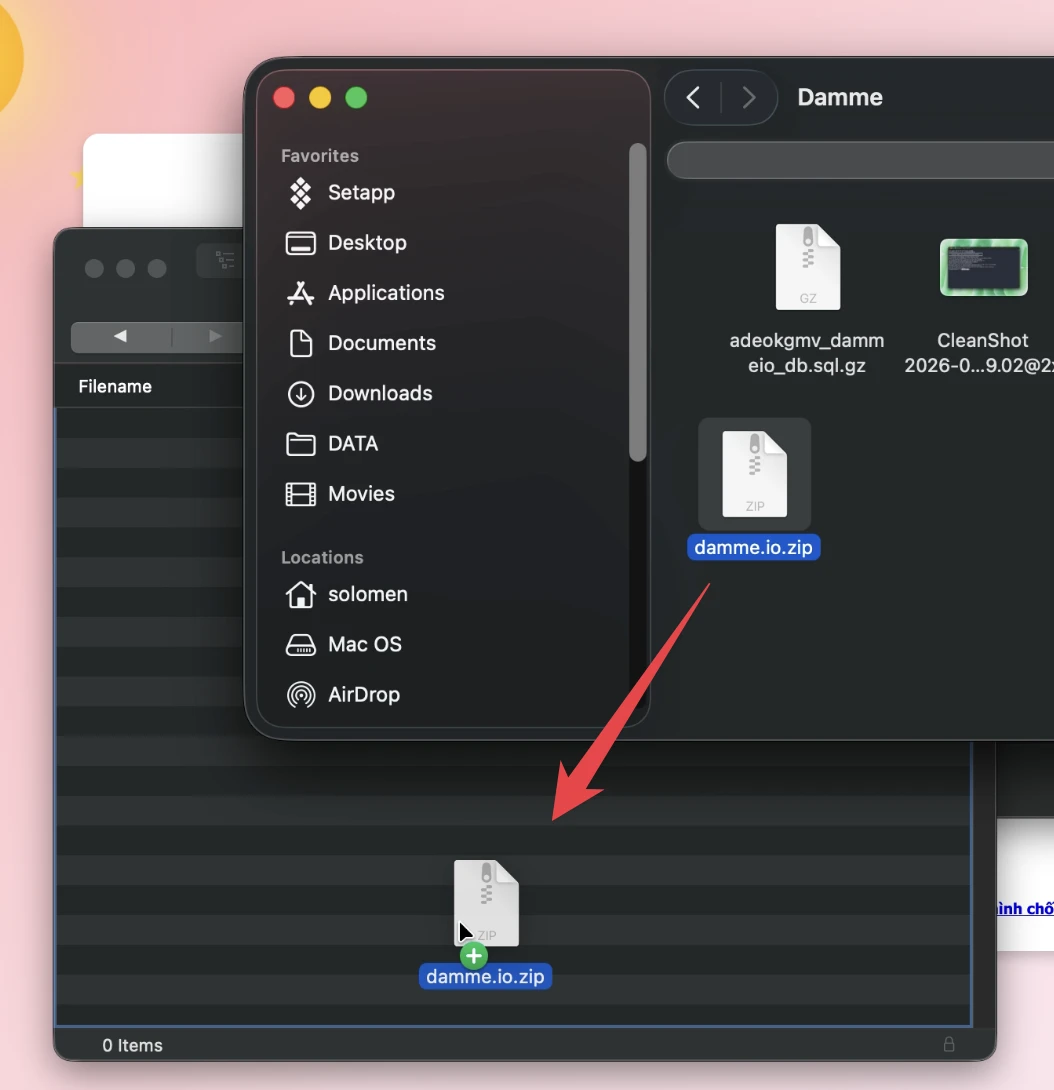This screenshot has height=1090, width=1054.
Task: Select the Mac OS disk under Locations
Action: (343, 644)
